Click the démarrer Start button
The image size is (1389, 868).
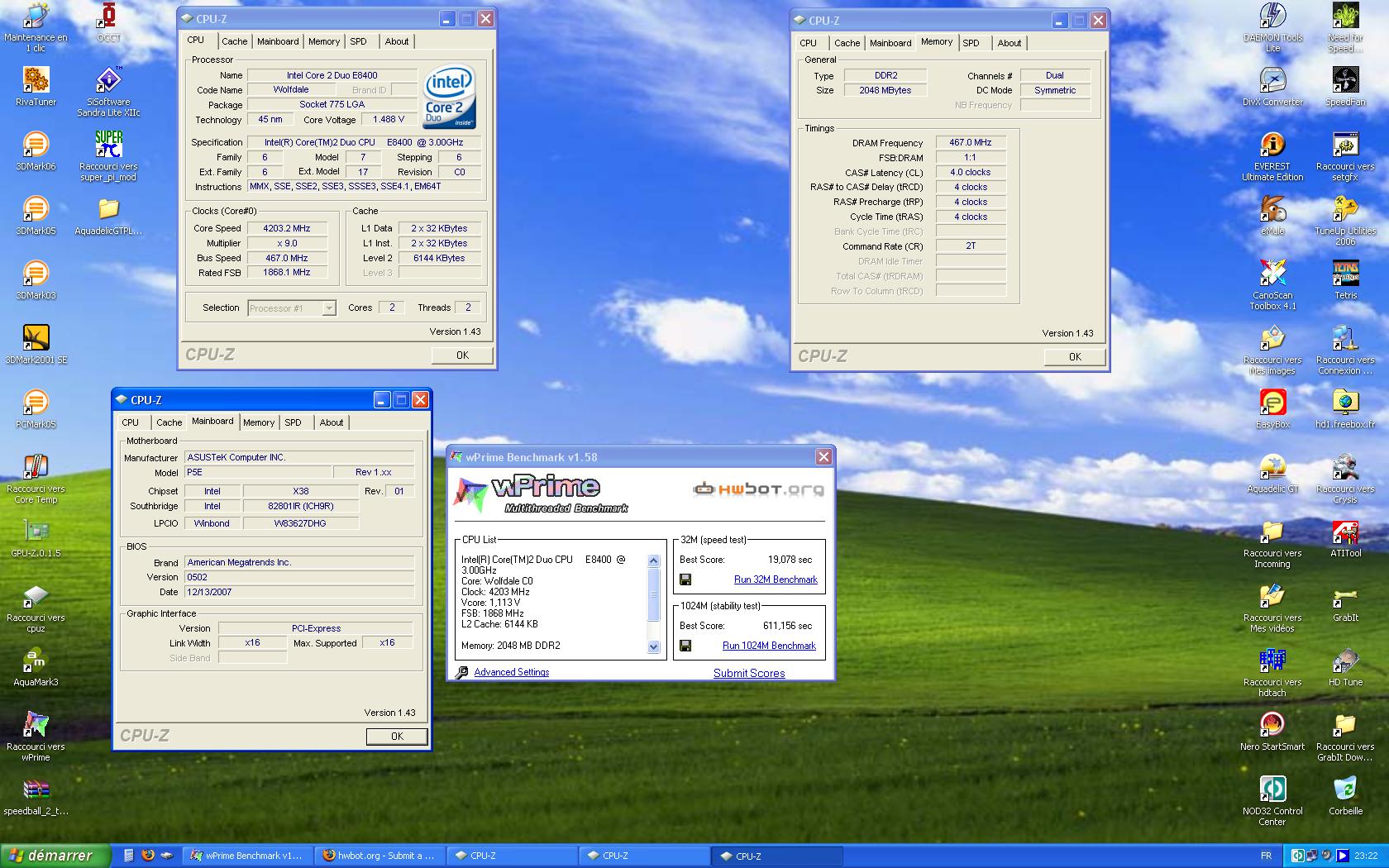tap(55, 856)
